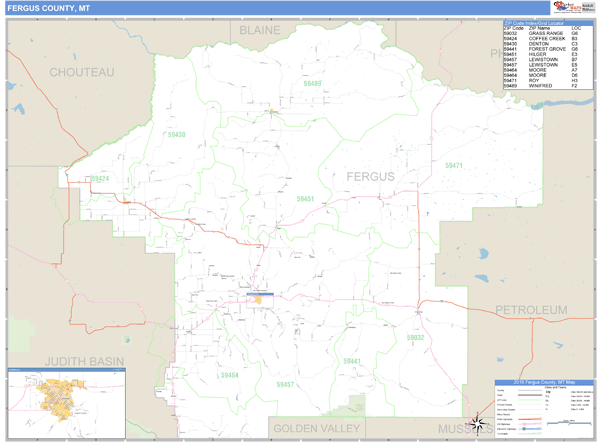This screenshot has height=442, width=600.
Task: Select the 2016 Fergus County legend title
Action: coord(543,383)
